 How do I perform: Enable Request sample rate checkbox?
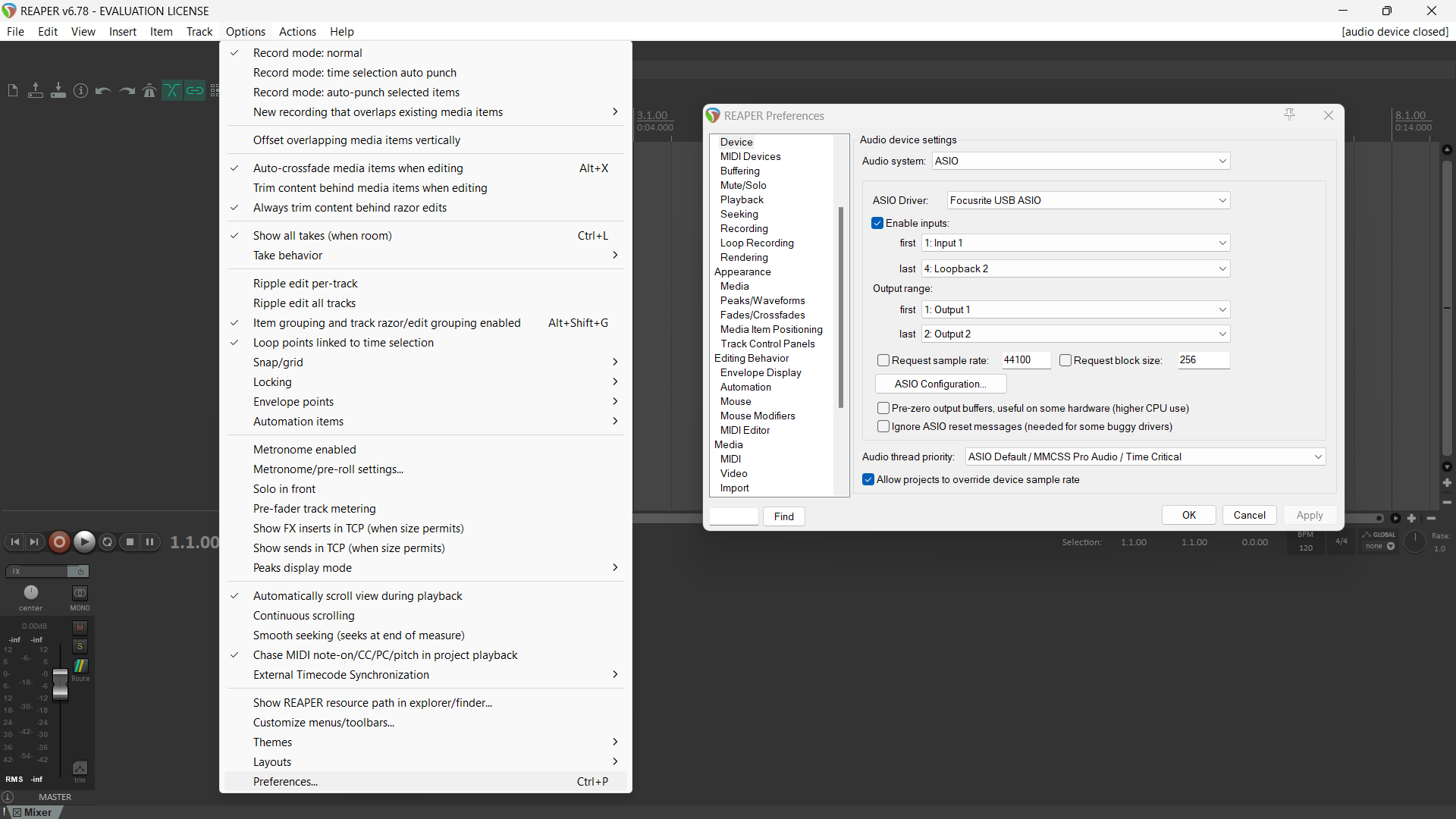883,360
